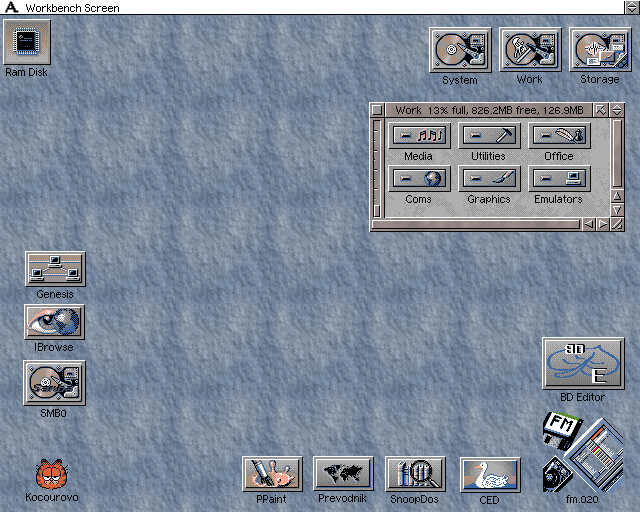Open the Emulators drawer in Work window
This screenshot has width=640, height=512.
559,178
